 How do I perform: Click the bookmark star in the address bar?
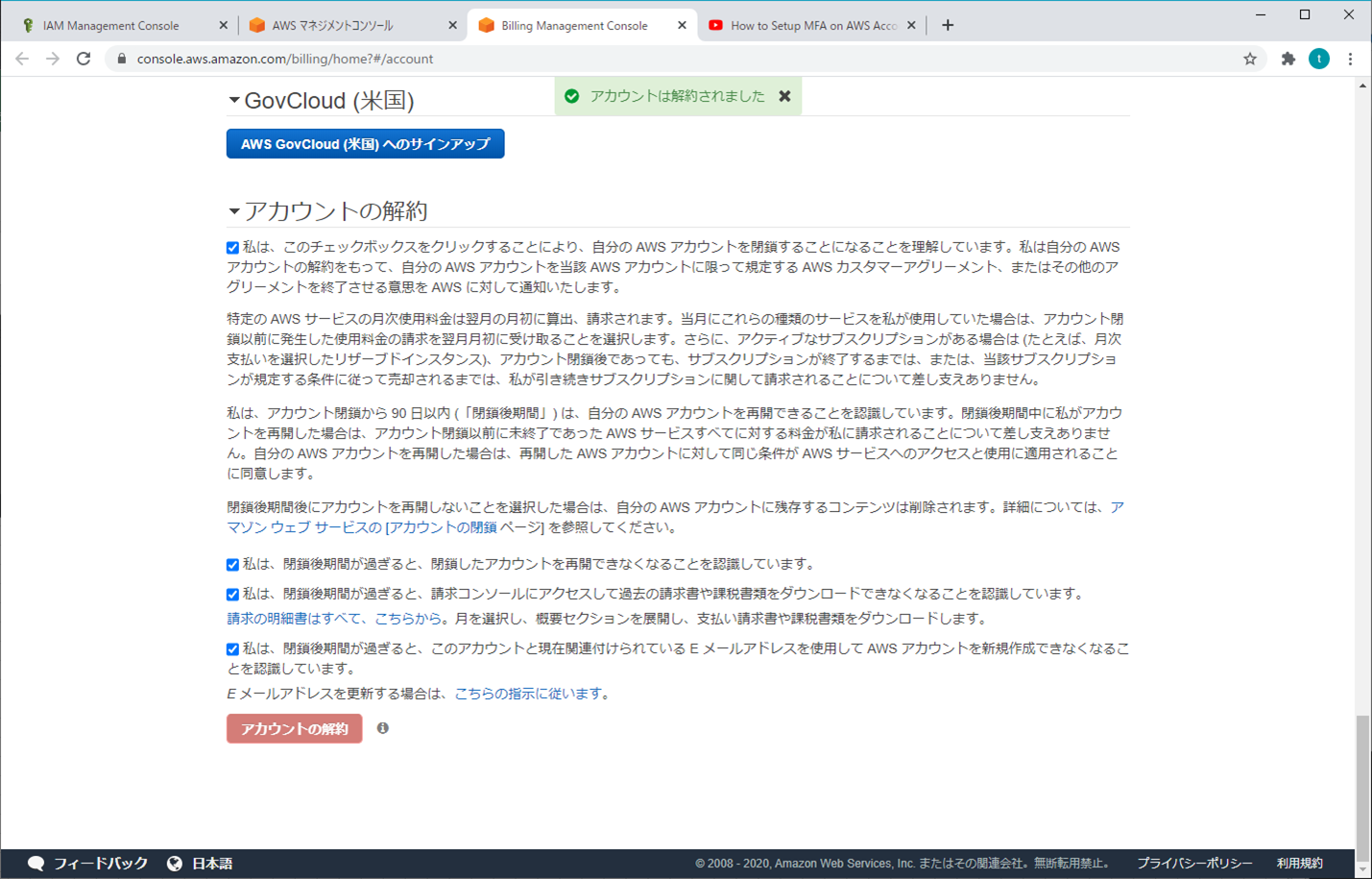1250,58
